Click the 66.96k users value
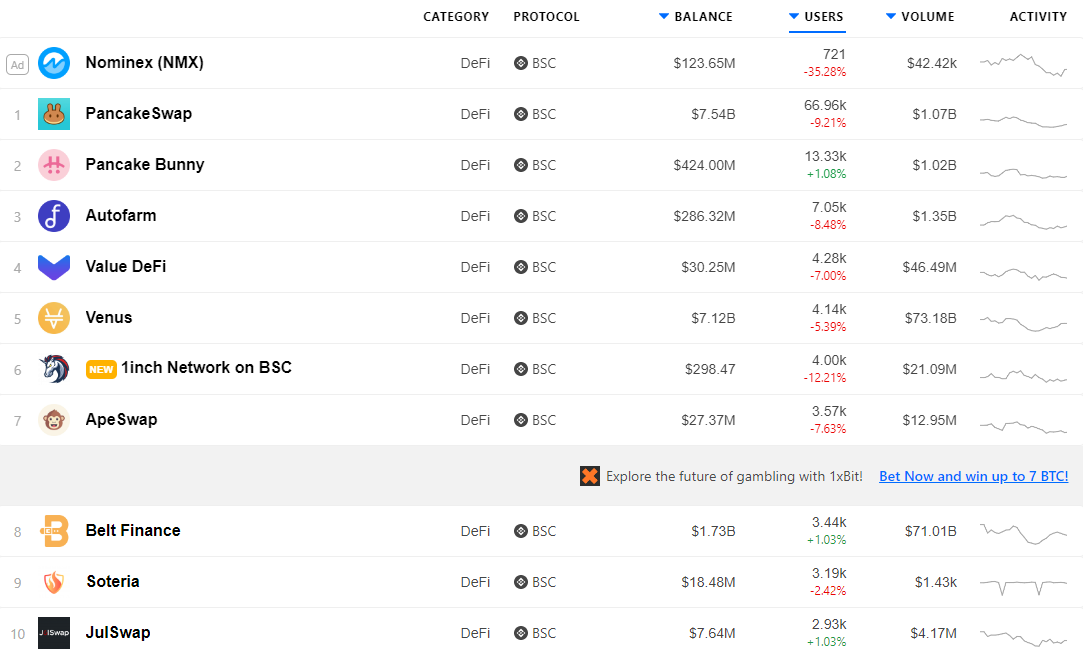1083x655 pixels. [x=825, y=105]
